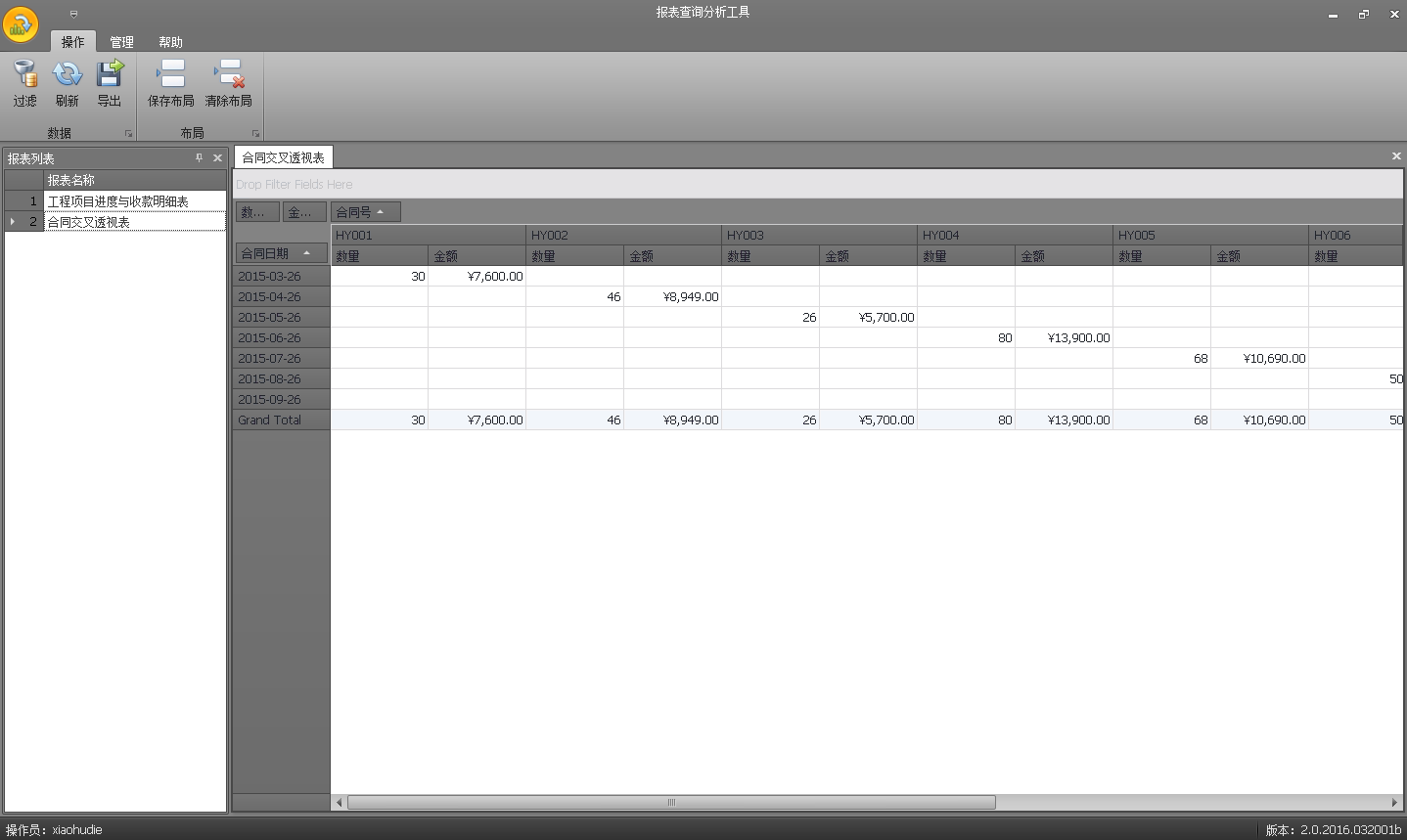Expand the 数据 group dialog launcher

pos(128,134)
